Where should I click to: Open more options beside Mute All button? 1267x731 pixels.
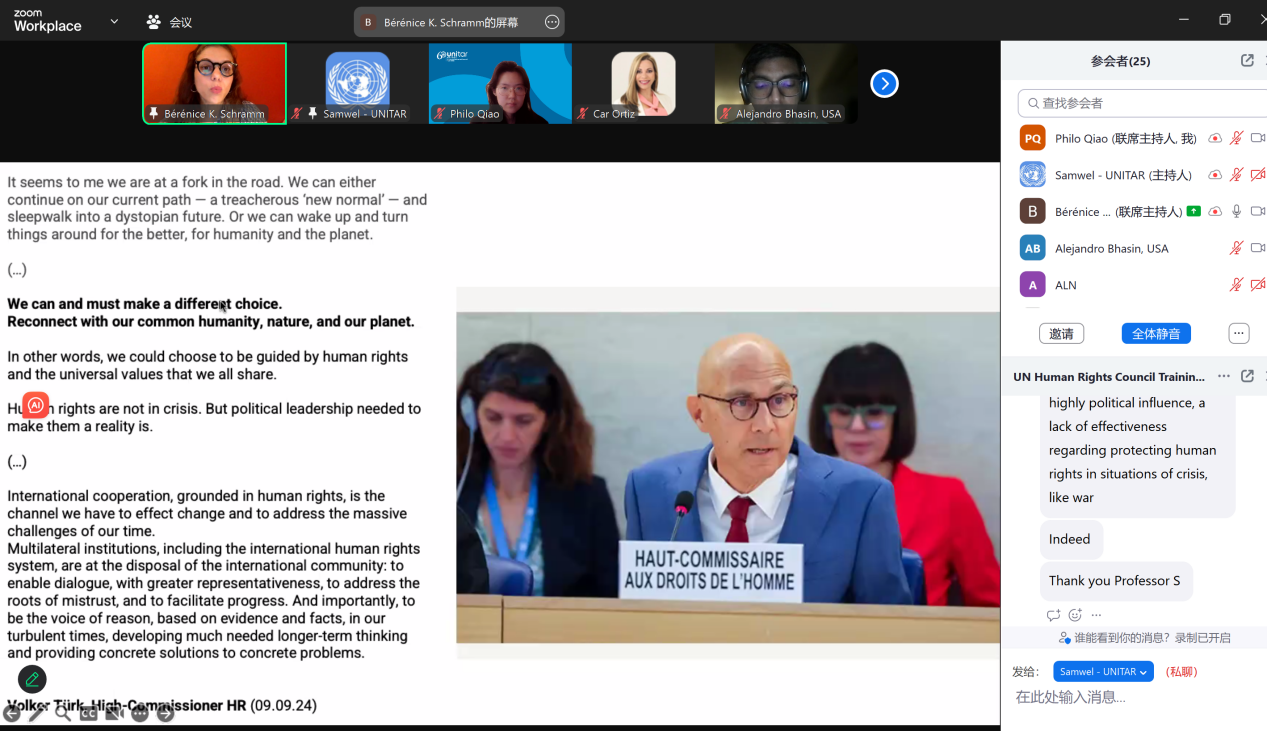coord(1238,333)
